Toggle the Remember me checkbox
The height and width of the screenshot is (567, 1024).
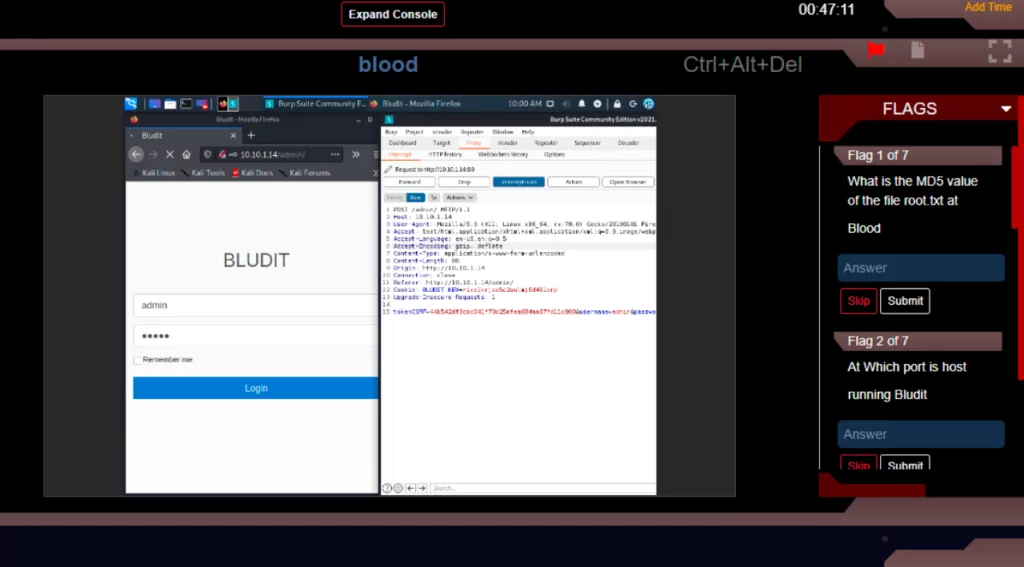pos(137,360)
